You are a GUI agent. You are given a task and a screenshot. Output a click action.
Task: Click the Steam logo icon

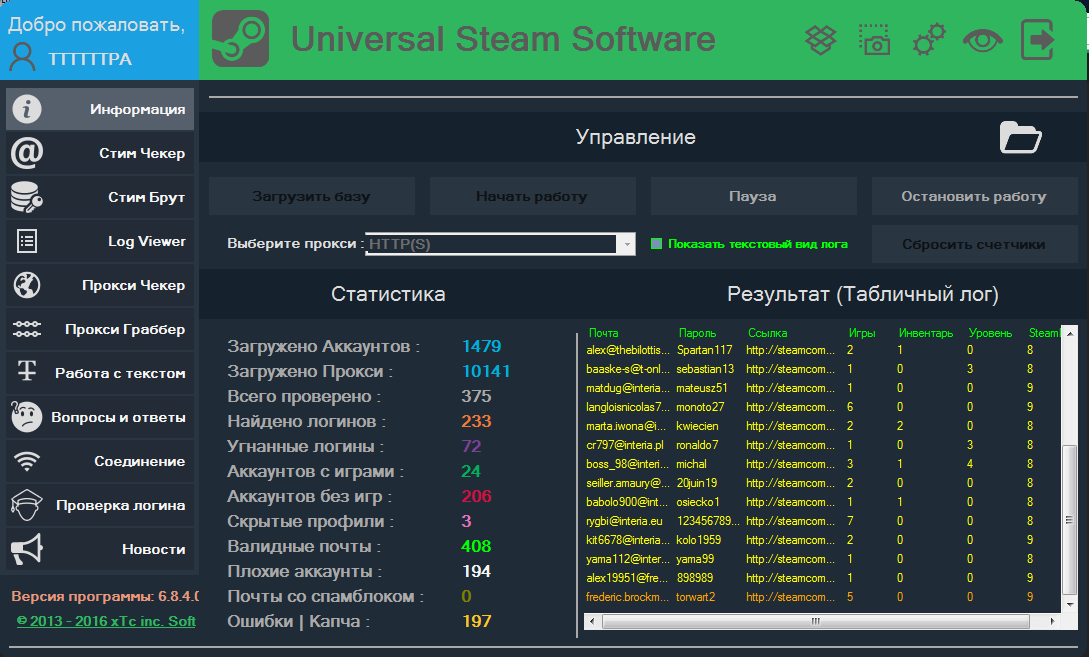(240, 39)
